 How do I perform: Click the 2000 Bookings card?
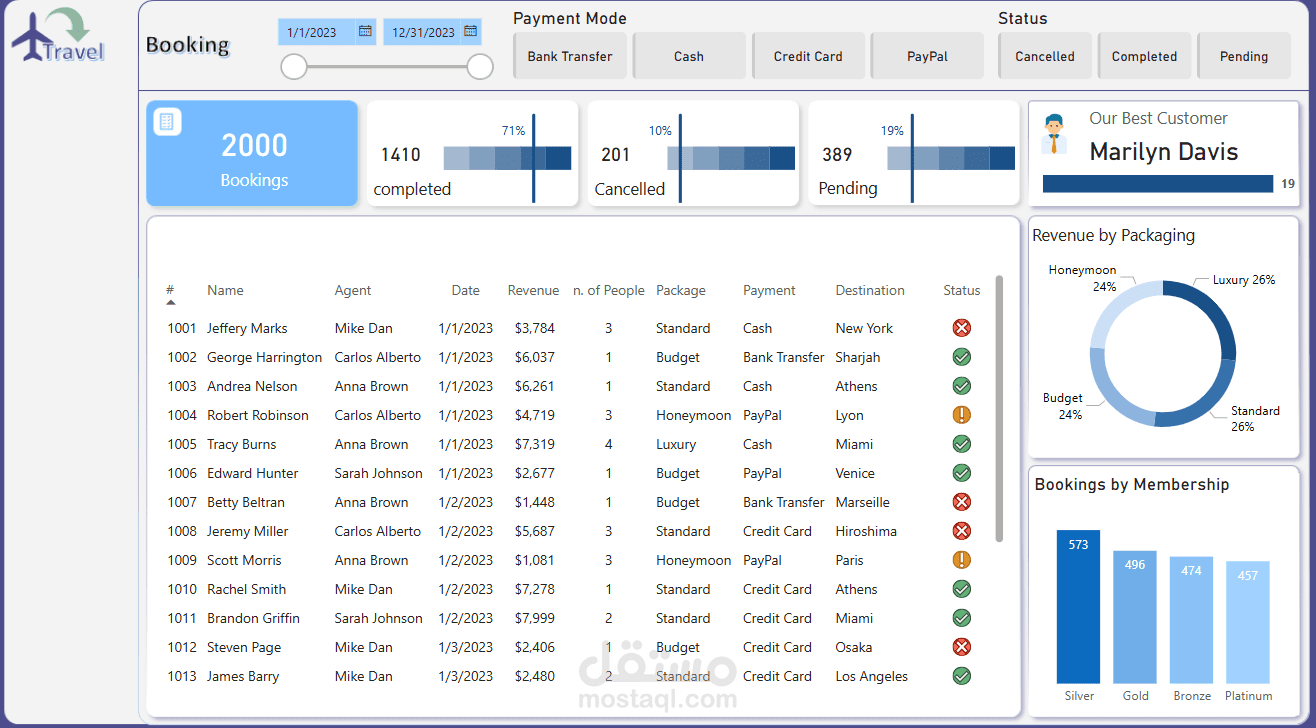click(x=252, y=153)
